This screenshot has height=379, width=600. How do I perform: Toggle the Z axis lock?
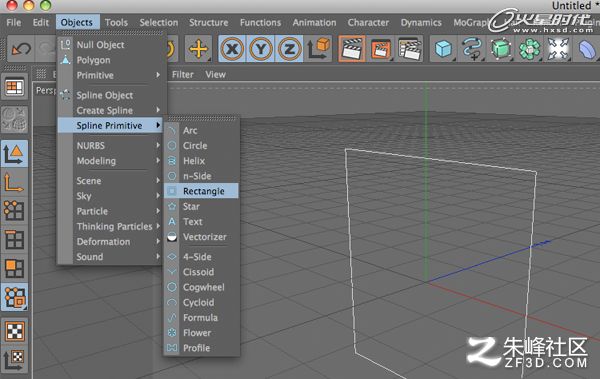click(289, 49)
